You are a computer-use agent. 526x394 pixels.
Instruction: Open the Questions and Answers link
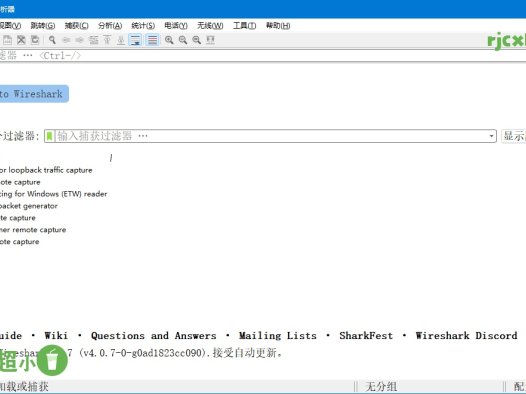154,336
